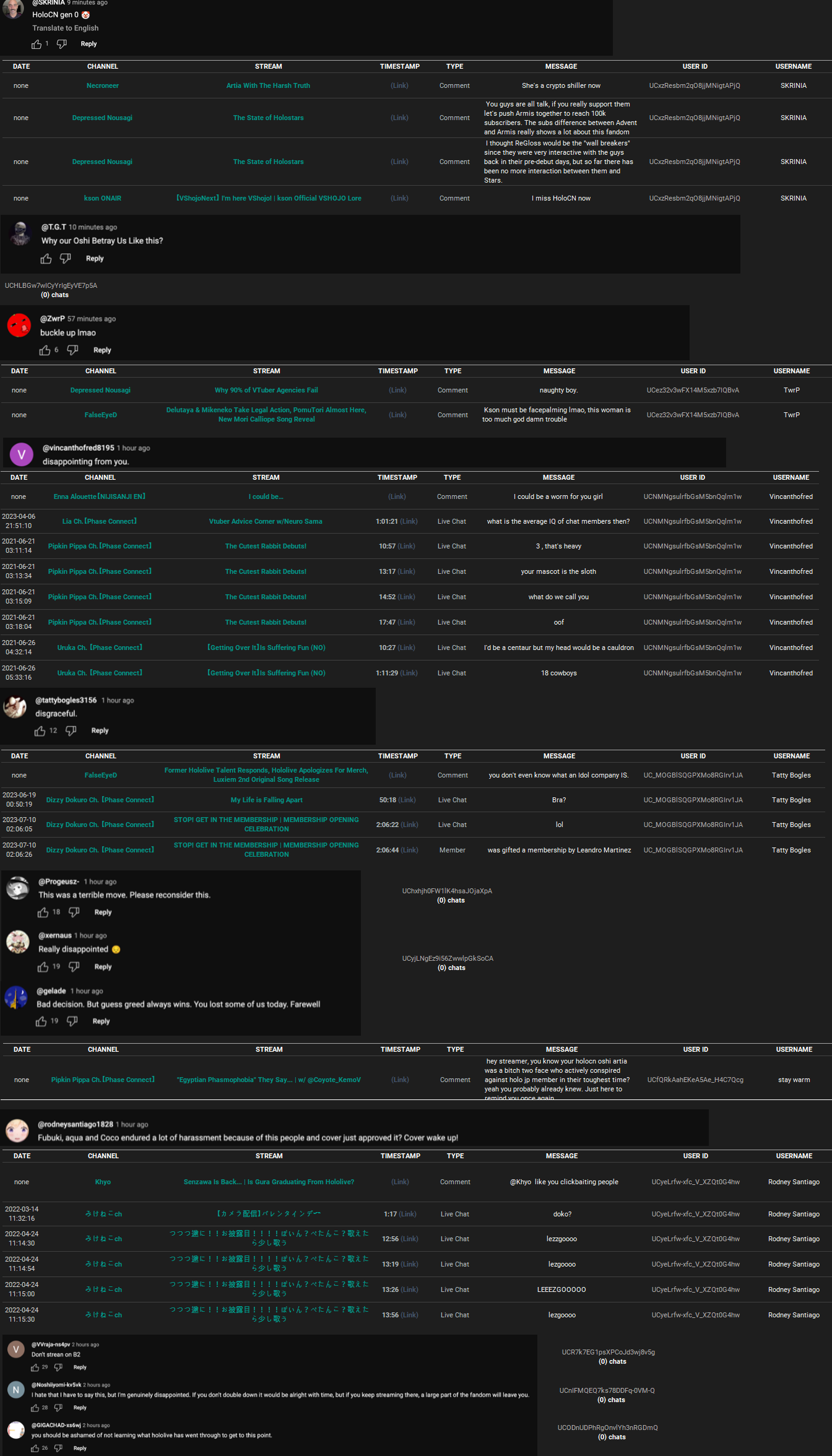Select the message 'I miss HoloCN now'

[561, 199]
